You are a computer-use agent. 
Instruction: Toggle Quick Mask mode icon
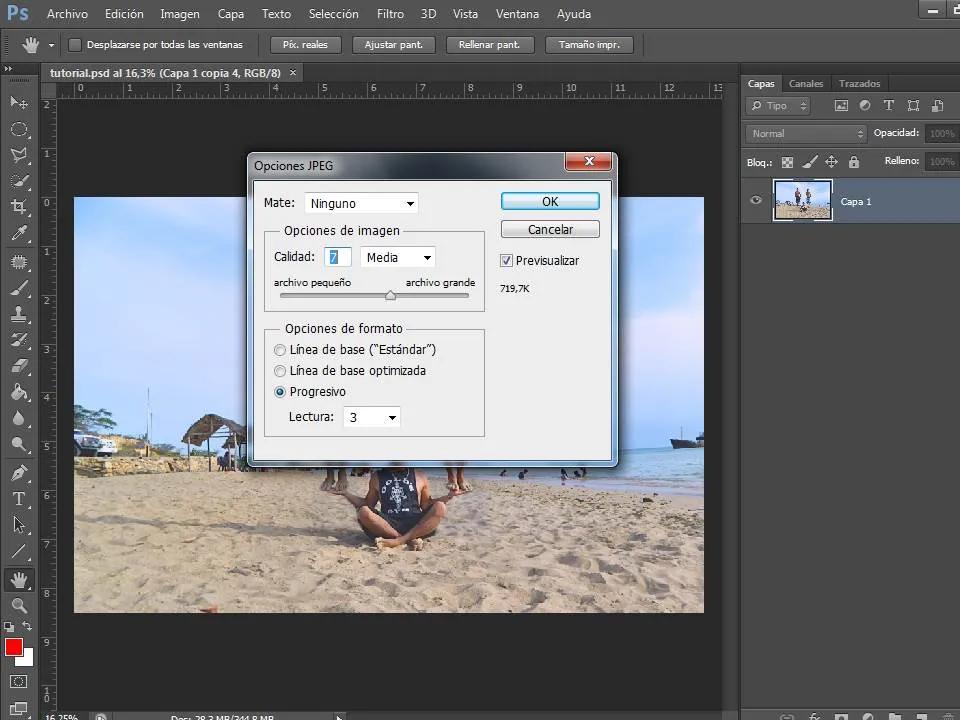click(18, 682)
